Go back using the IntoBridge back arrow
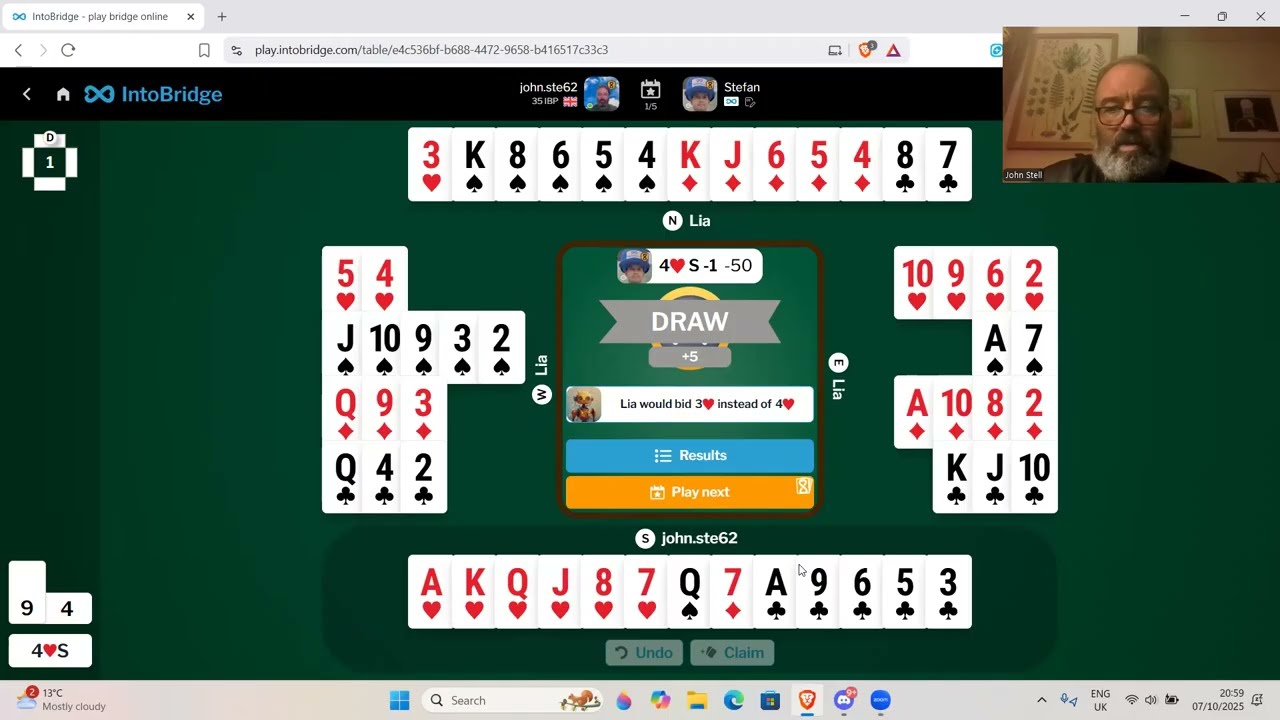1280x720 pixels. (x=27, y=94)
